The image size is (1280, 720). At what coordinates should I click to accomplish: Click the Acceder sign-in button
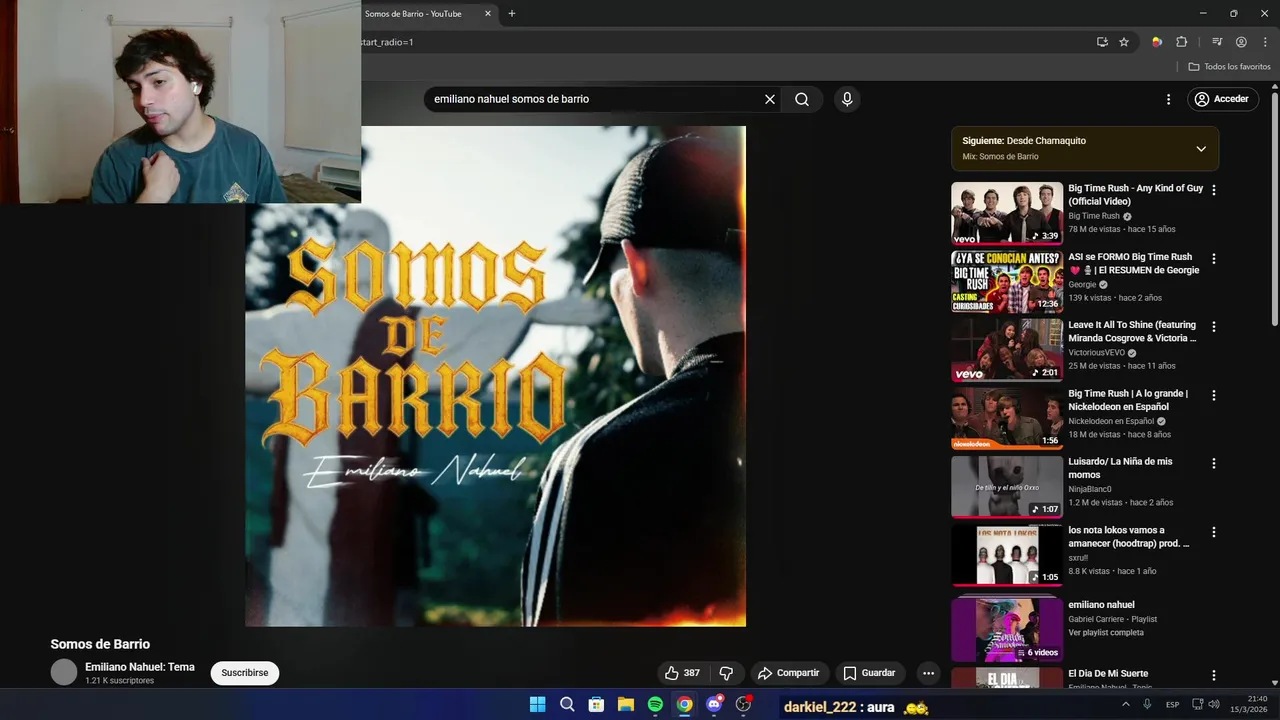click(1221, 99)
